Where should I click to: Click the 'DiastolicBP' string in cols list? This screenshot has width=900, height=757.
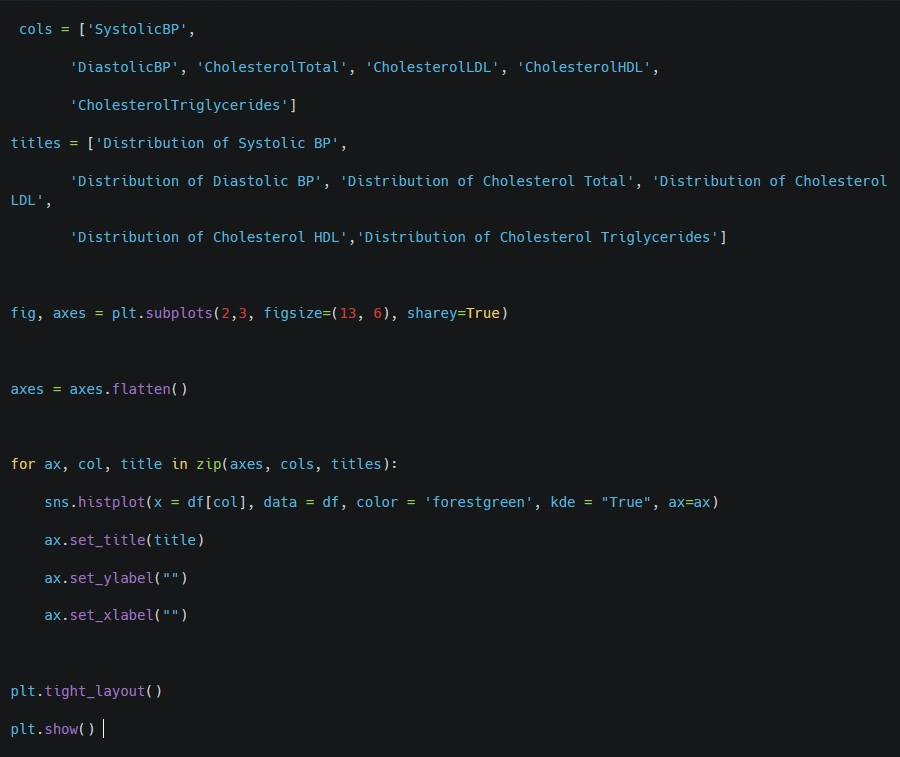point(124,67)
